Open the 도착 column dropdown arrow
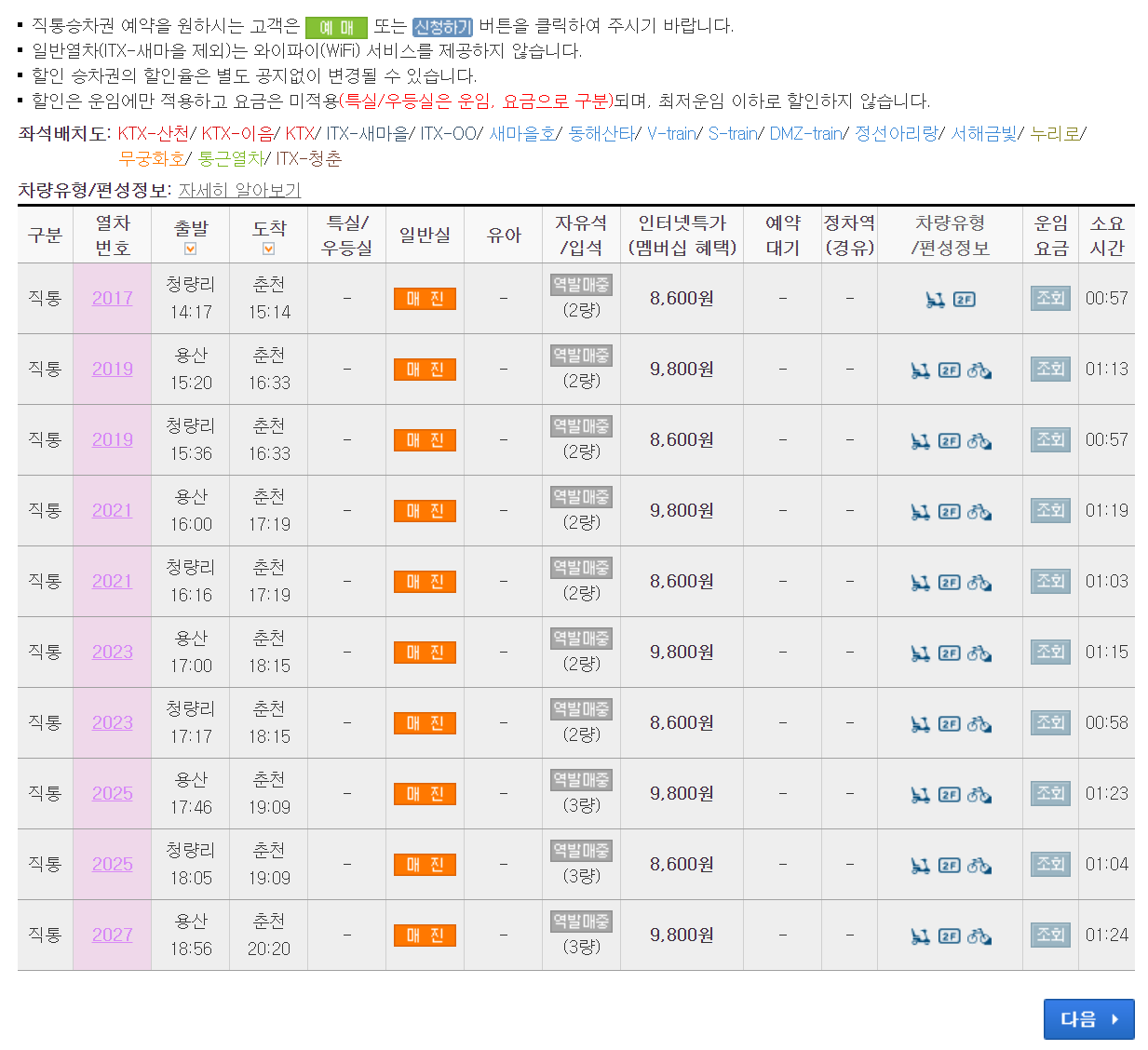Screen dimensions: 1148x1050 268,249
